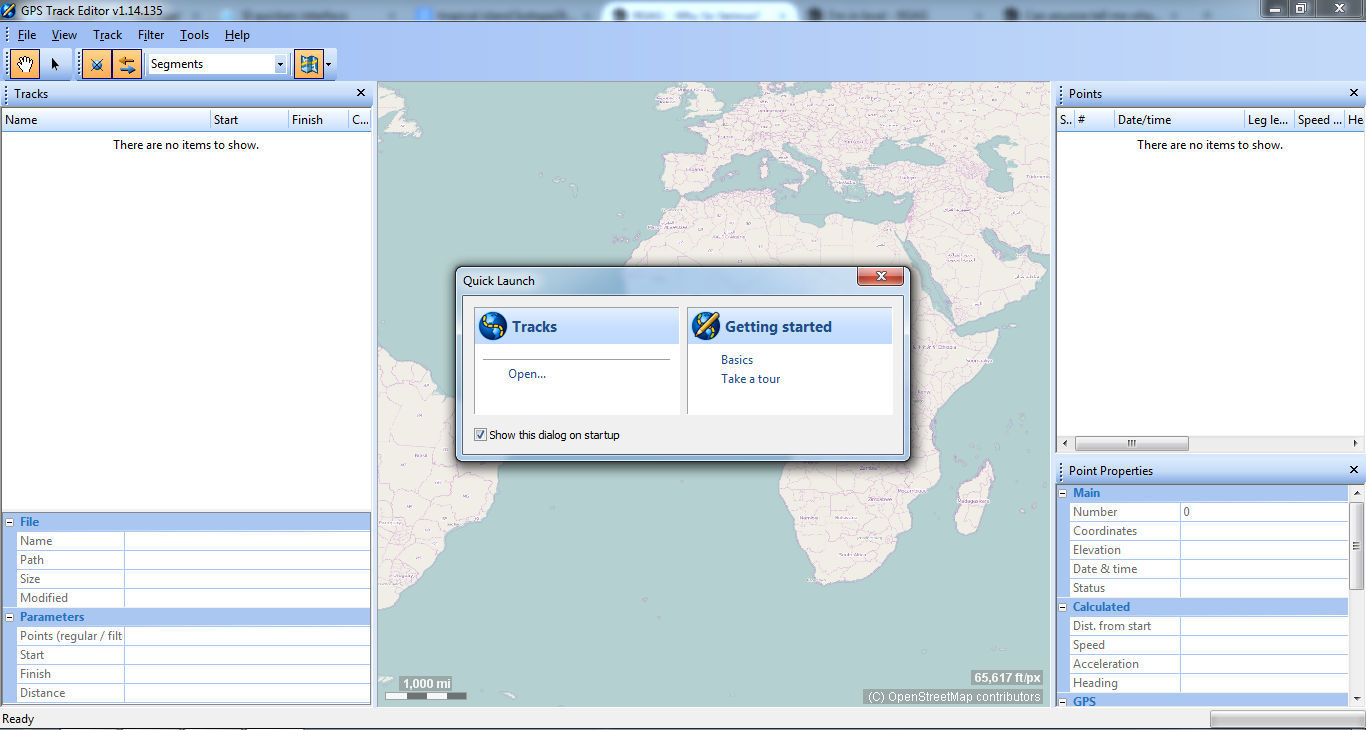Open the File menu
This screenshot has height=730, width=1366.
[27, 35]
